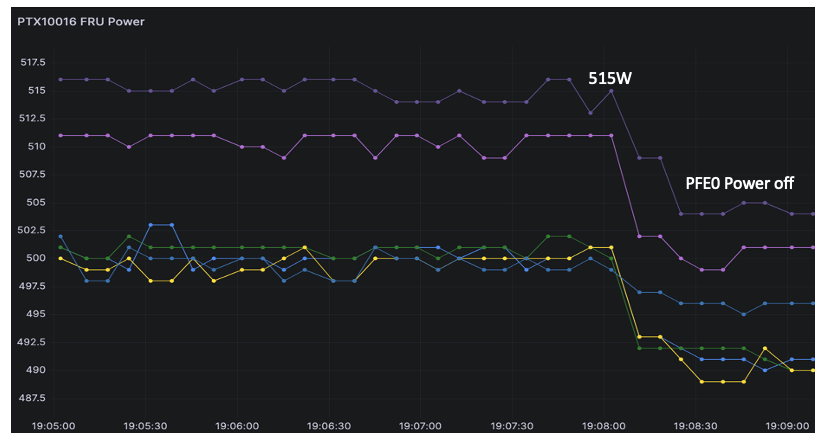This screenshot has height=441, width=823.
Task: Select the 19:06:30 x-axis label
Action: tap(329, 426)
